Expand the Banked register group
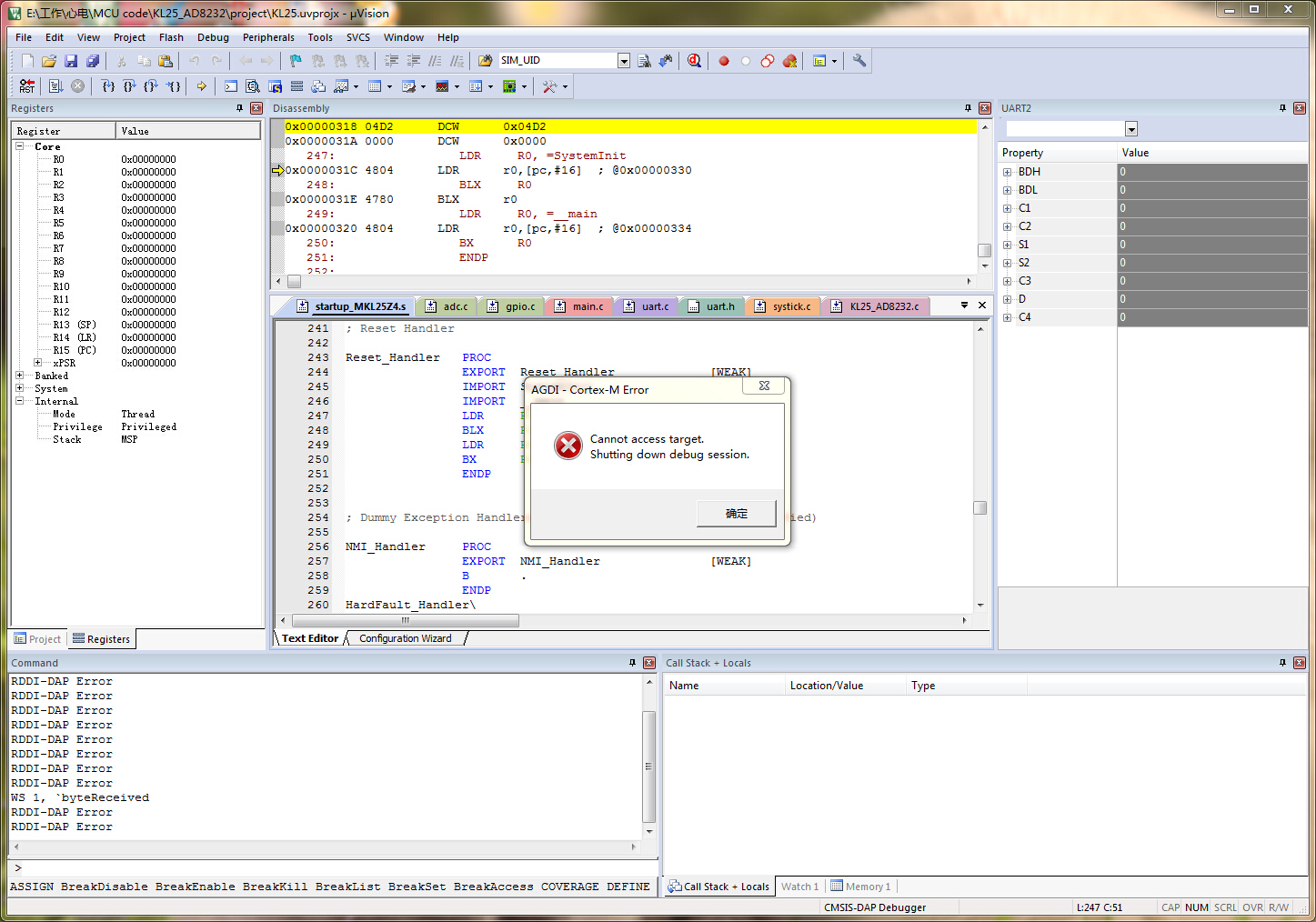Screen dimensions: 1316x922 (x=19, y=376)
